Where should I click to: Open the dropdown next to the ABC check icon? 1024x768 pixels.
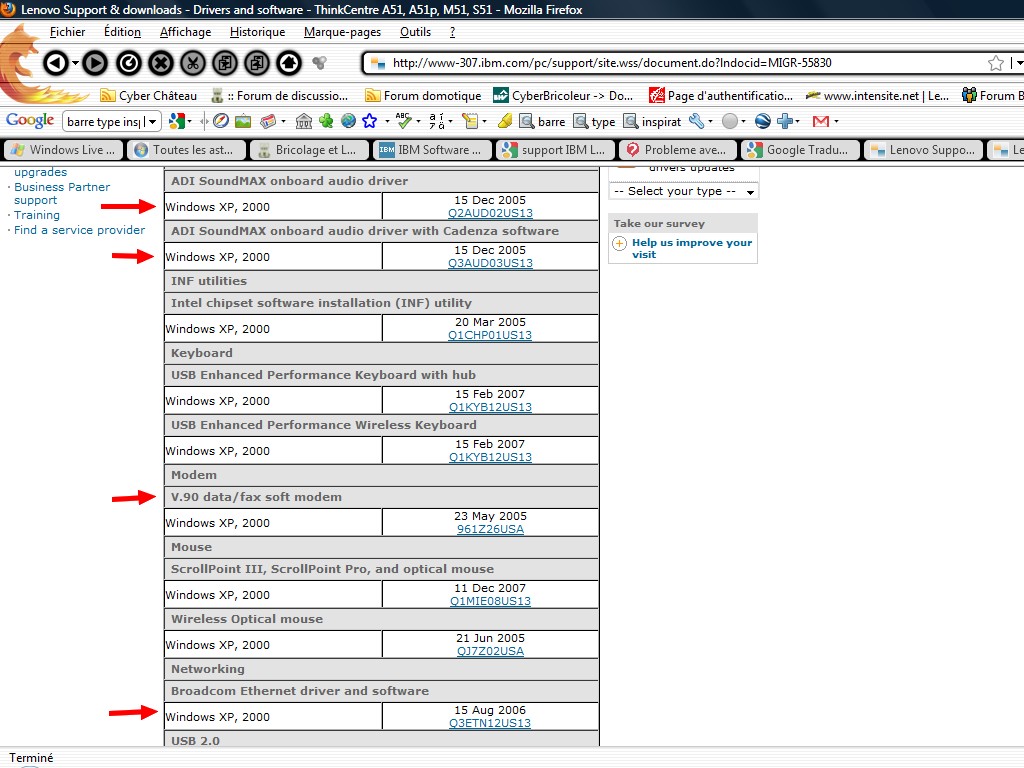click(418, 121)
